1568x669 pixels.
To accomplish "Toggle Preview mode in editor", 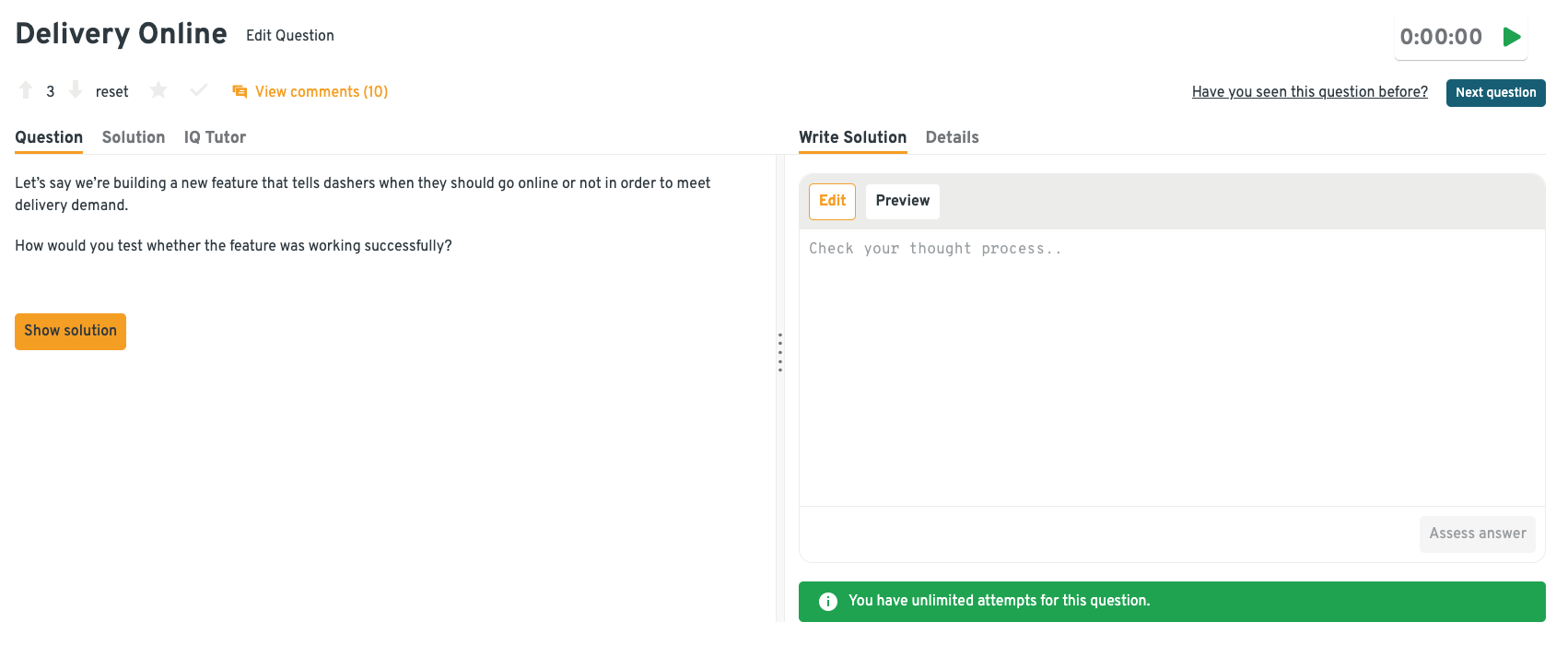I will click(902, 201).
